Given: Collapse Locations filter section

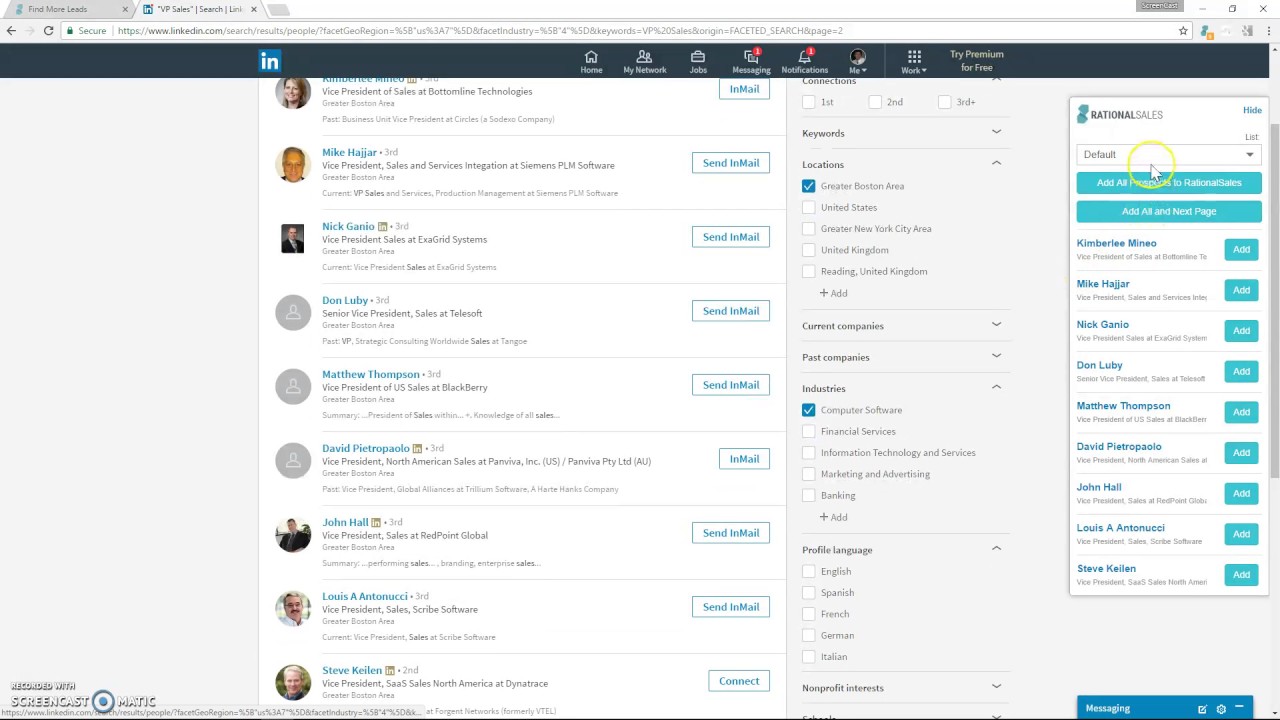Looking at the screenshot, I should 996,163.
